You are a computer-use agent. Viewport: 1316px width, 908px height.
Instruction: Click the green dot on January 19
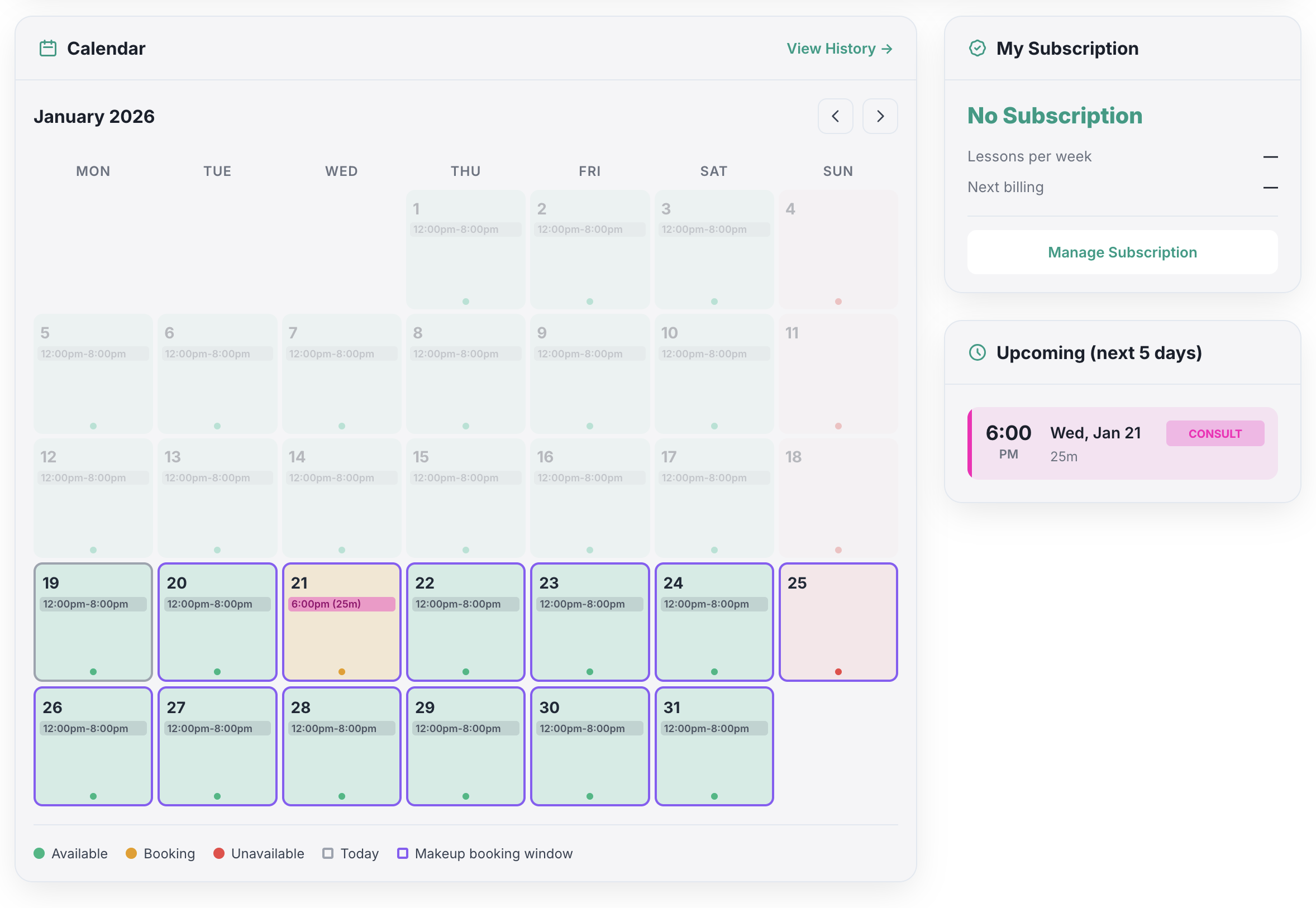(x=93, y=671)
